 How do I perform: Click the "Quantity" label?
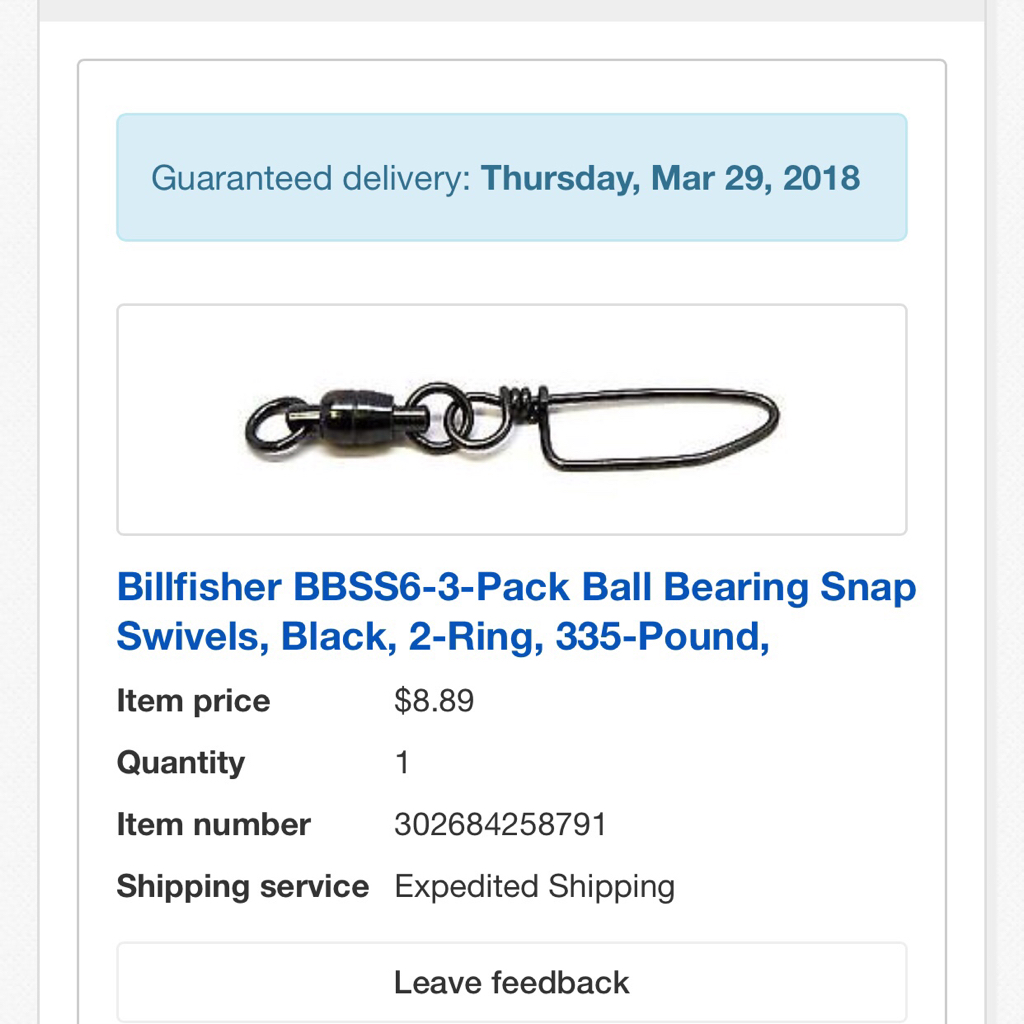pyautogui.click(x=181, y=763)
